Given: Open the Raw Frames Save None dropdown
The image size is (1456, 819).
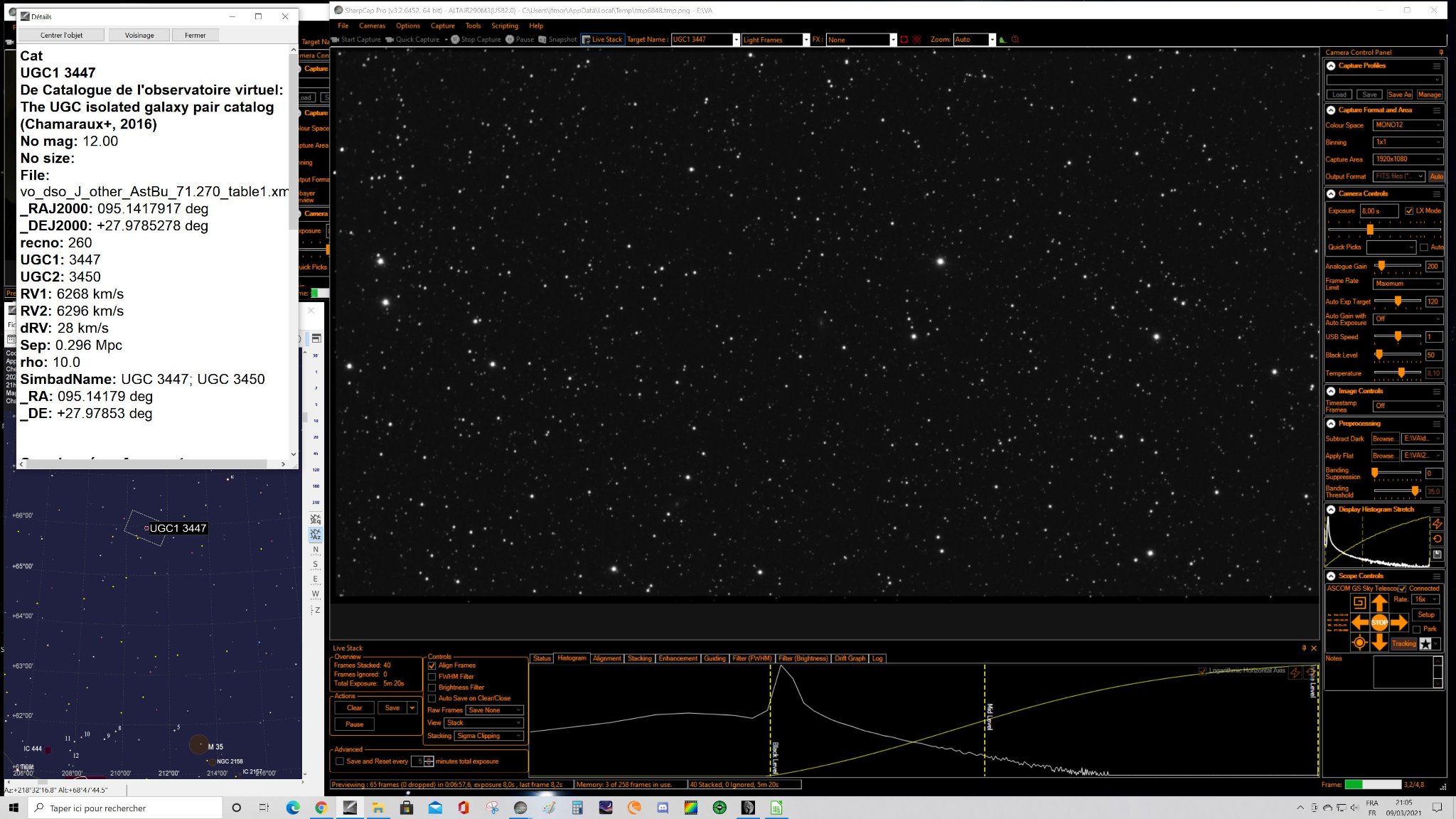Looking at the screenshot, I should point(495,710).
